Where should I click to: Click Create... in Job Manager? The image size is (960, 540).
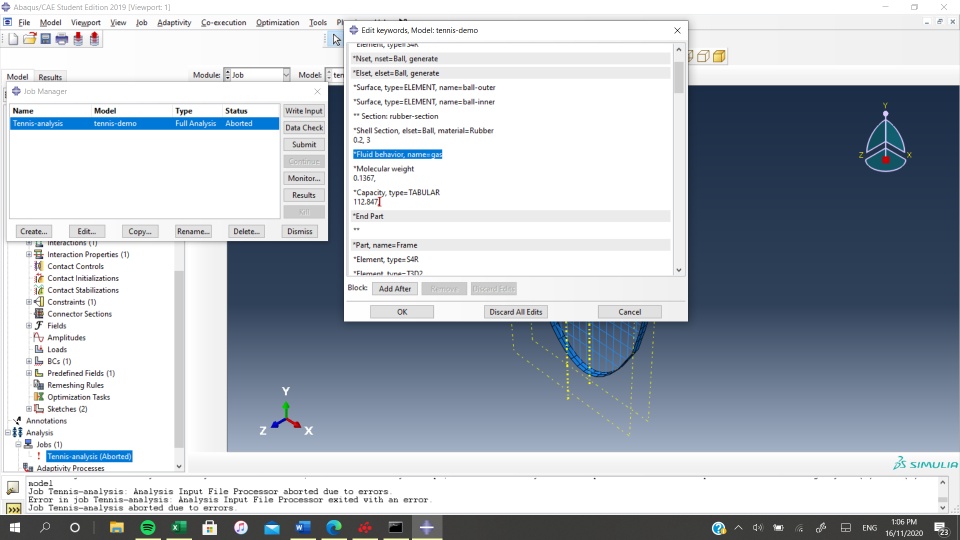[34, 231]
